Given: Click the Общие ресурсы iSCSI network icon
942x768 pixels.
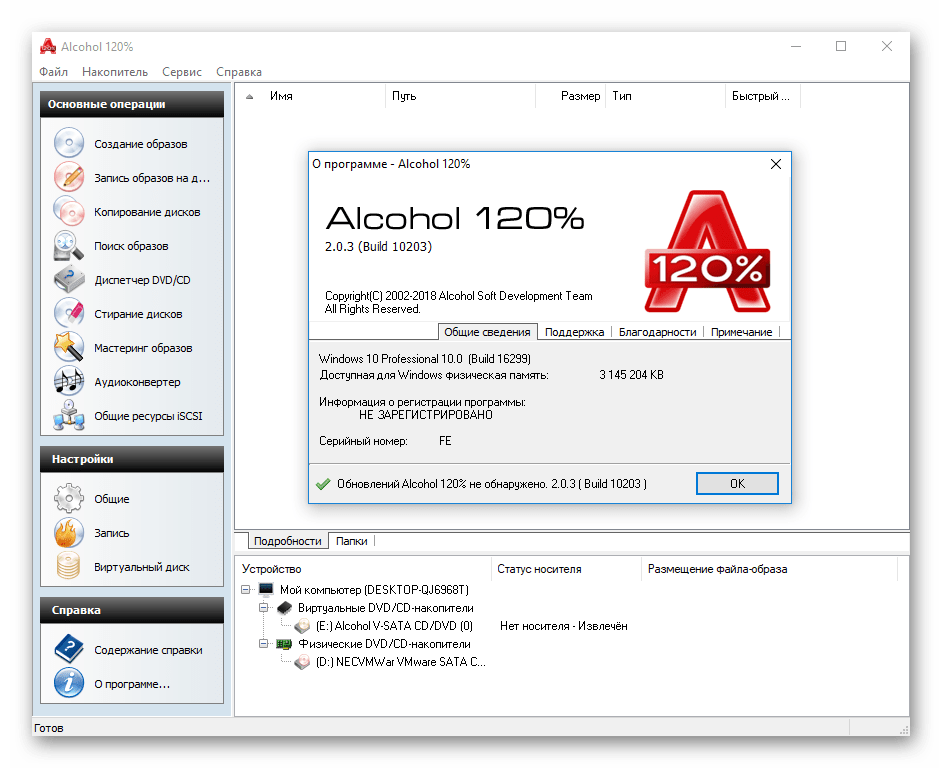Looking at the screenshot, I should click(68, 415).
